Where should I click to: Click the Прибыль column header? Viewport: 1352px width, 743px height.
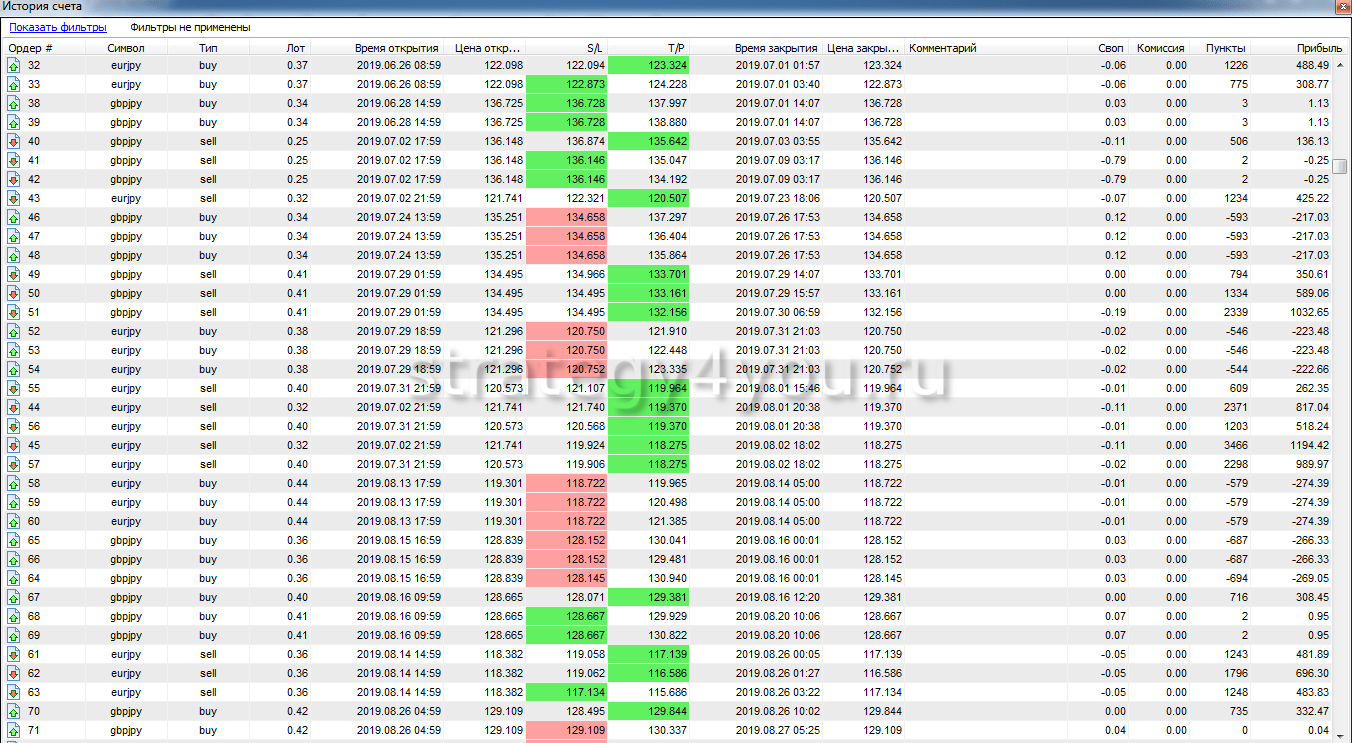[1319, 48]
